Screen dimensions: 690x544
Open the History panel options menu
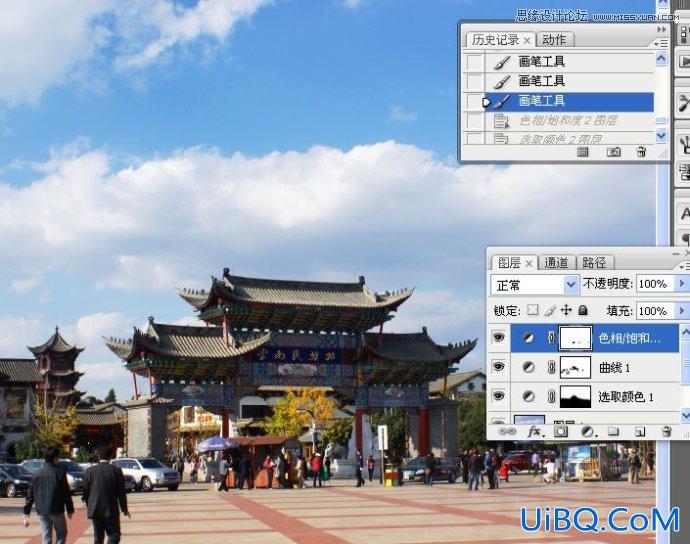click(661, 43)
